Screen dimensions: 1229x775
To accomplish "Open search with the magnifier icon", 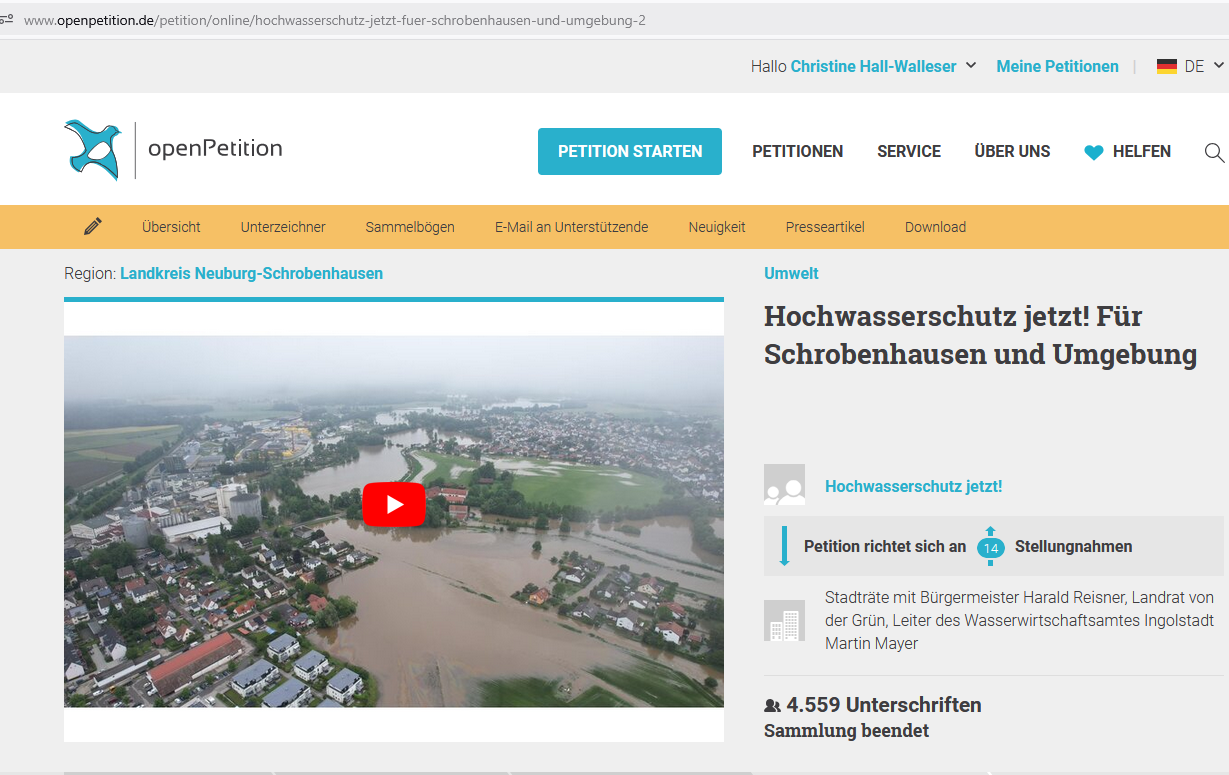I will [1214, 152].
